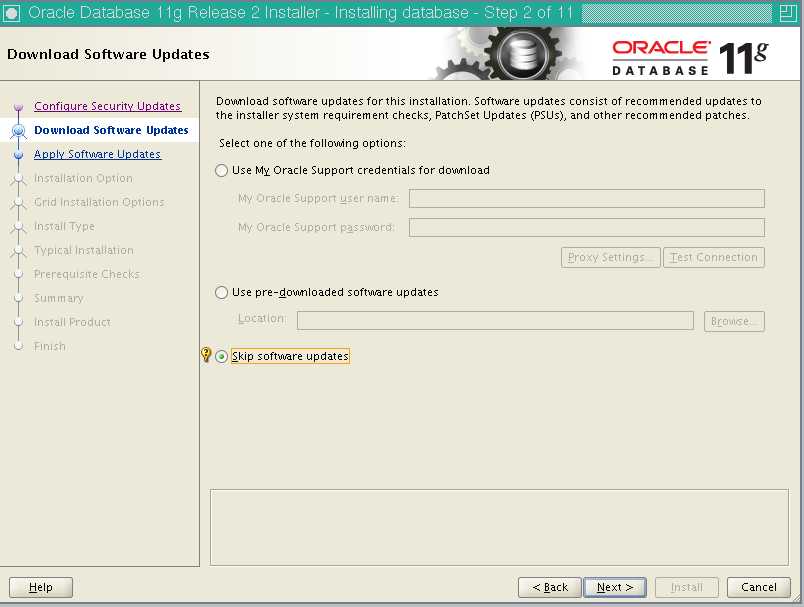Go to Apply Software Updates step link
The width and height of the screenshot is (804, 607).
pyautogui.click(x=97, y=154)
